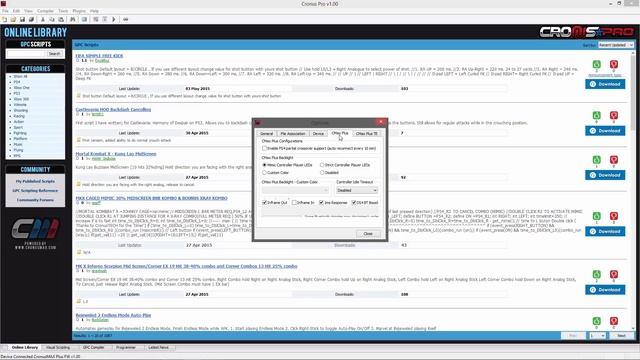Viewport: 640px width, 360px height.
Task: Download the FIFA Simple Free Kick script
Action: pos(605,84)
